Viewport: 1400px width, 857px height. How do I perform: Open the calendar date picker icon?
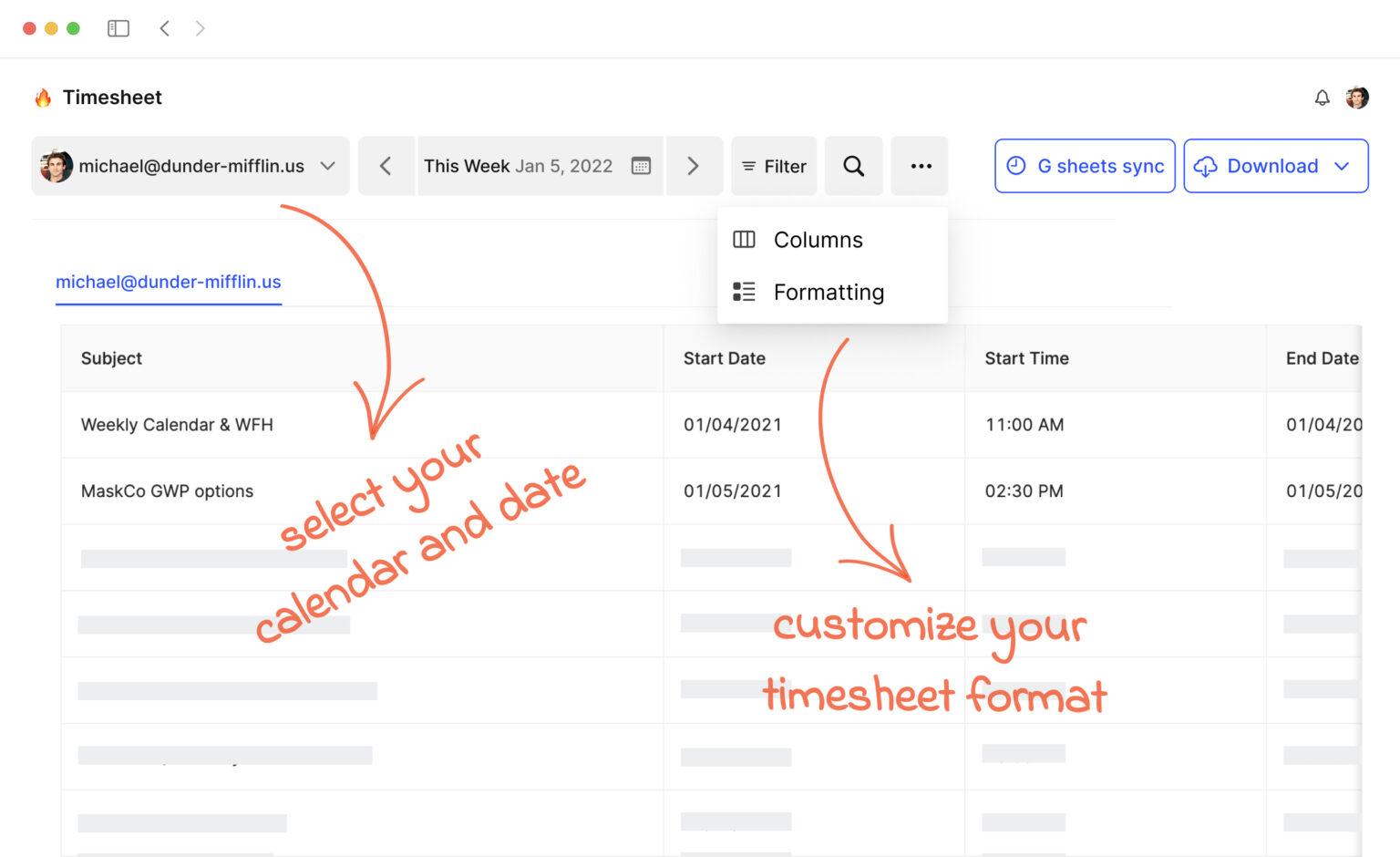coord(641,166)
